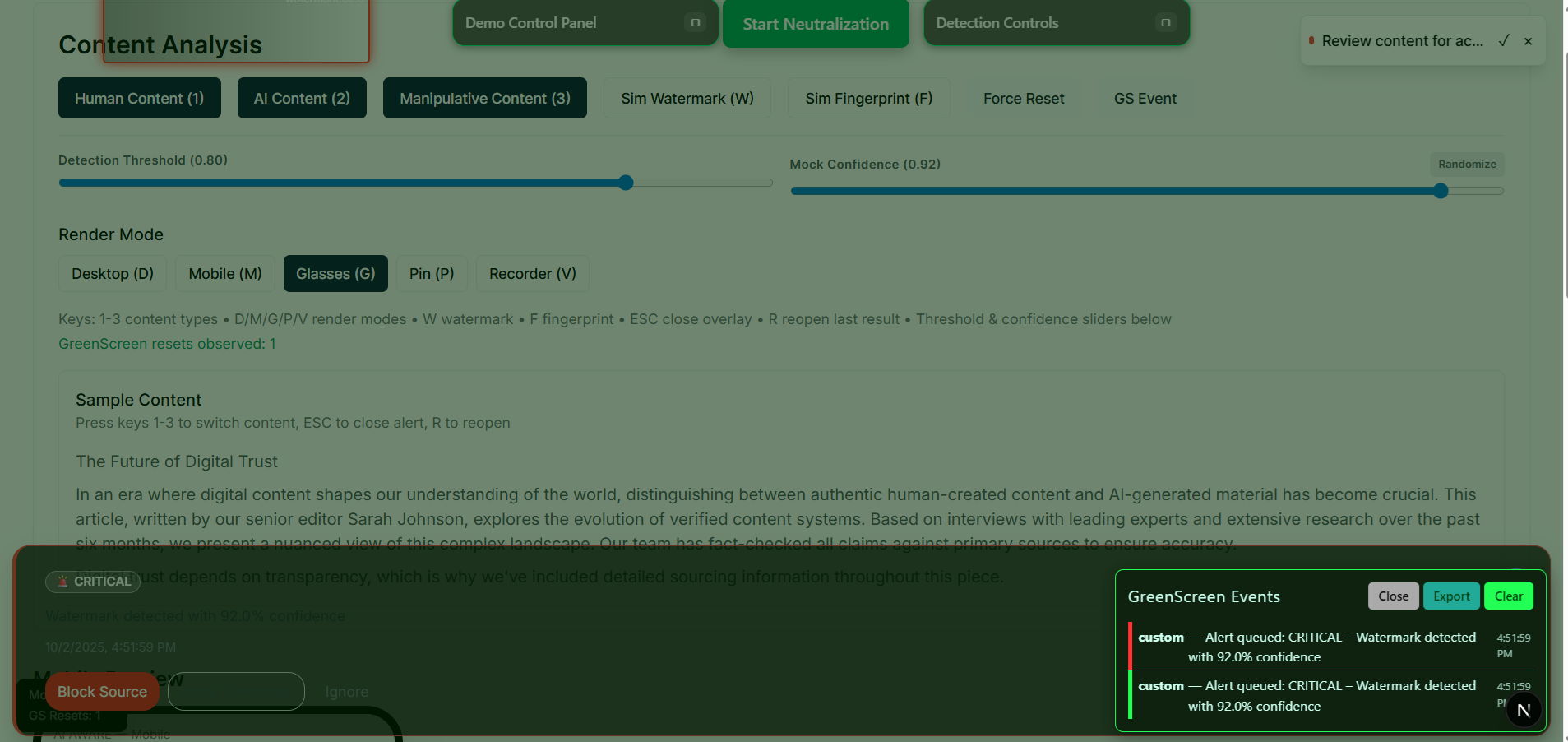Load the Human Content (1) sample
1568x742 pixels.
[139, 99]
